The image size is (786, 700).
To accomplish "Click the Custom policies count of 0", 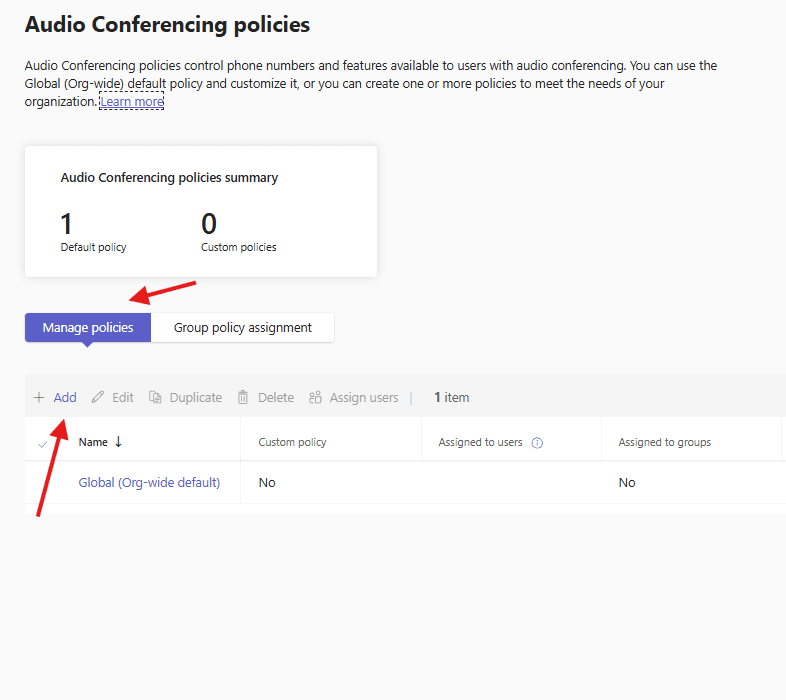I will tap(209, 223).
